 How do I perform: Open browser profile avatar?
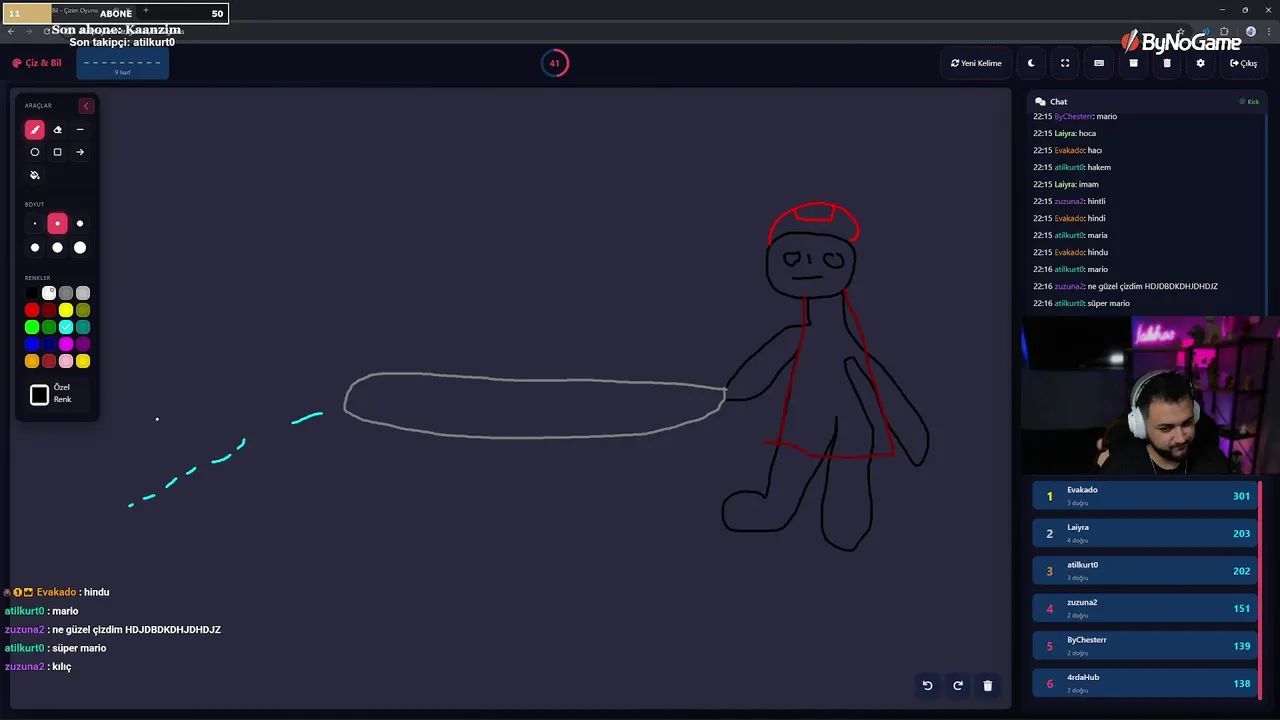pyautogui.click(x=1250, y=31)
